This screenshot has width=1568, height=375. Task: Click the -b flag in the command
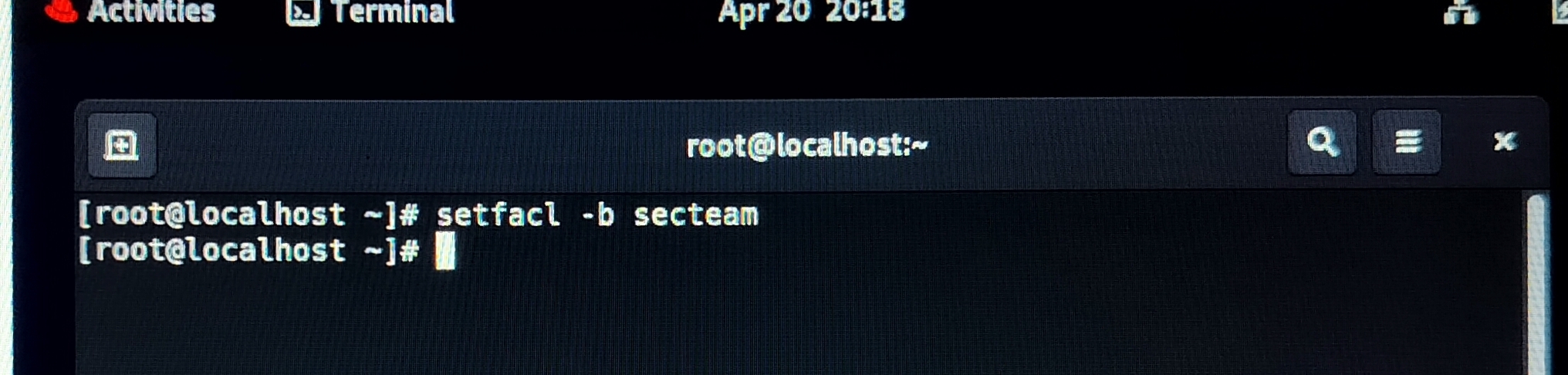click(598, 215)
